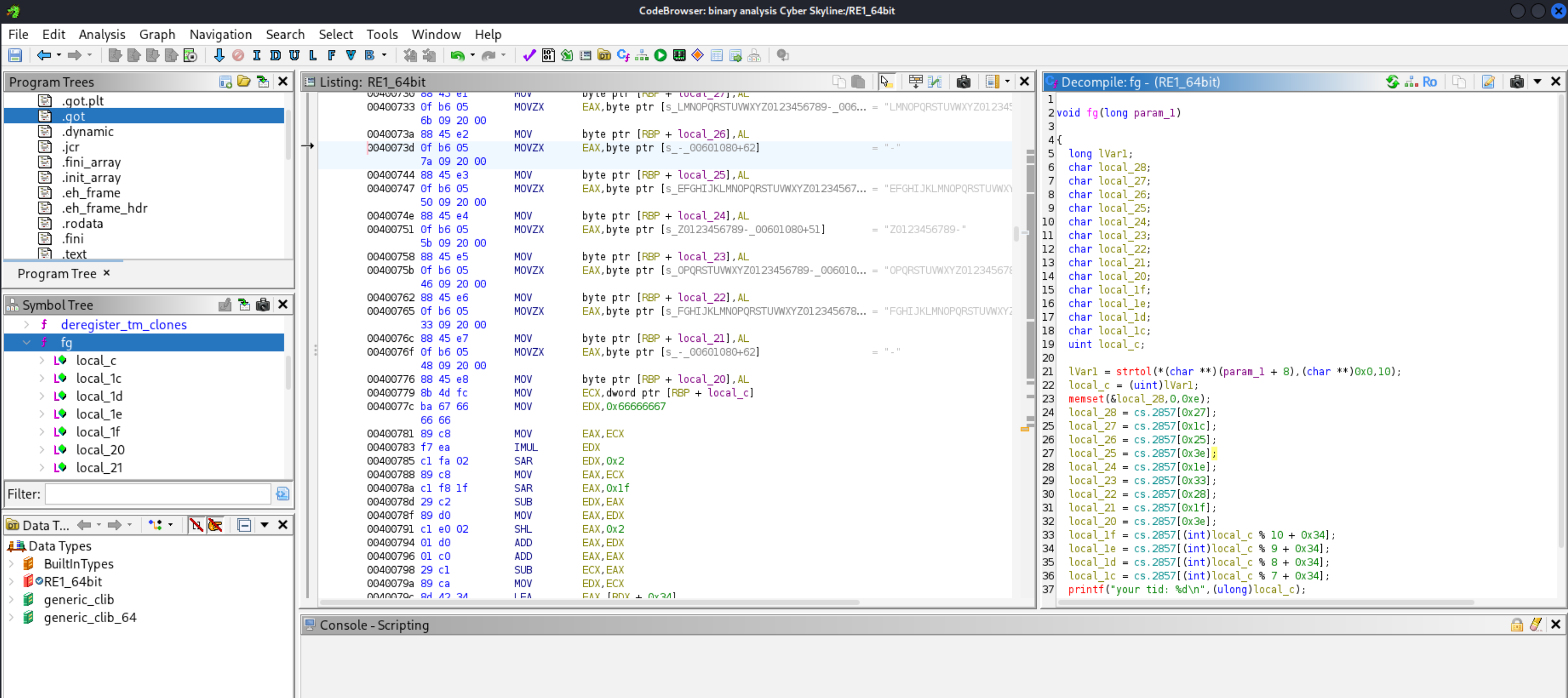
Task: Open the 'B' bookmark type dropdown arrow
Action: [384, 55]
